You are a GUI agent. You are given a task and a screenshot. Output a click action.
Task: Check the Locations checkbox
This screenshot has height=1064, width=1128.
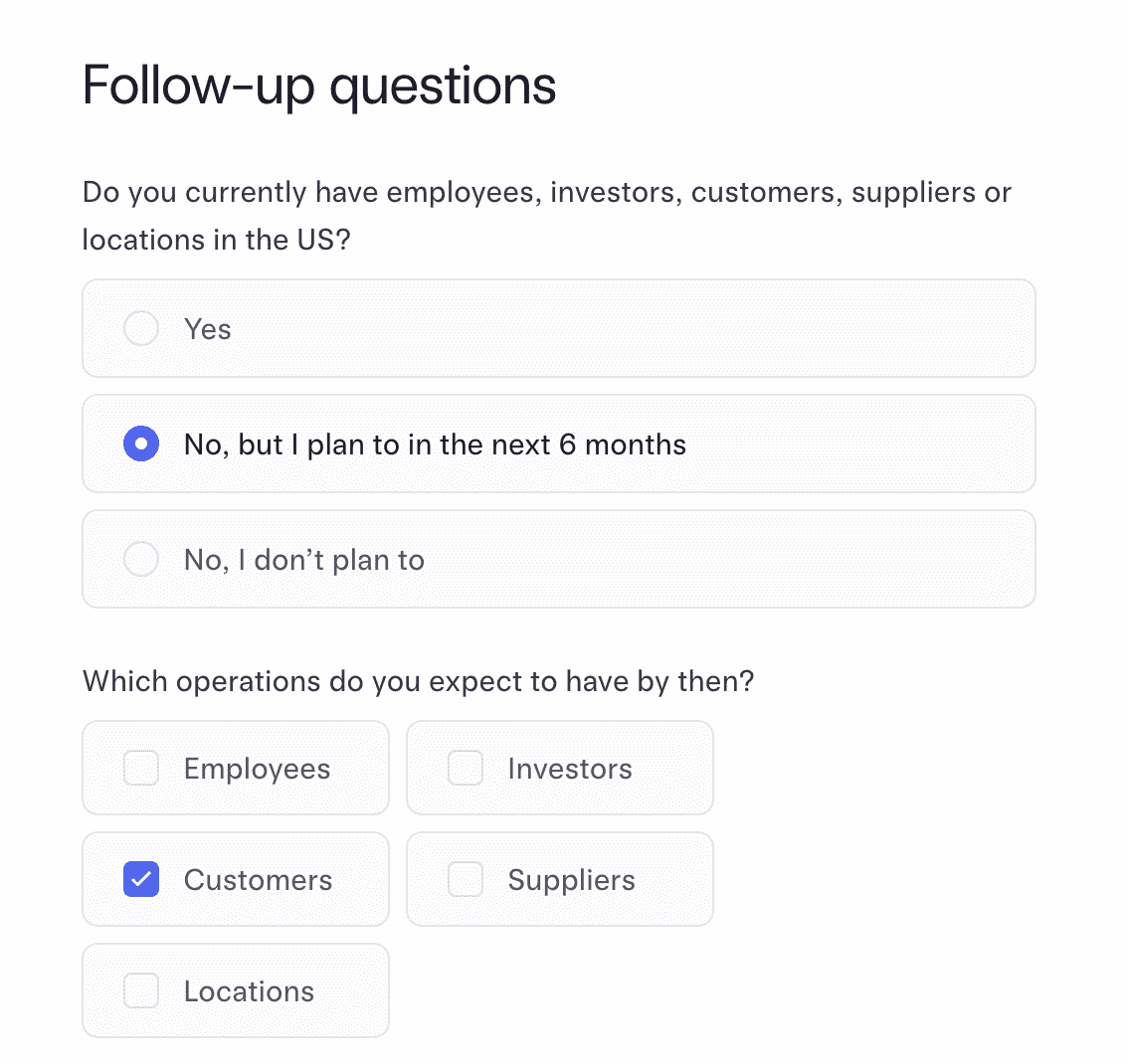click(x=141, y=990)
